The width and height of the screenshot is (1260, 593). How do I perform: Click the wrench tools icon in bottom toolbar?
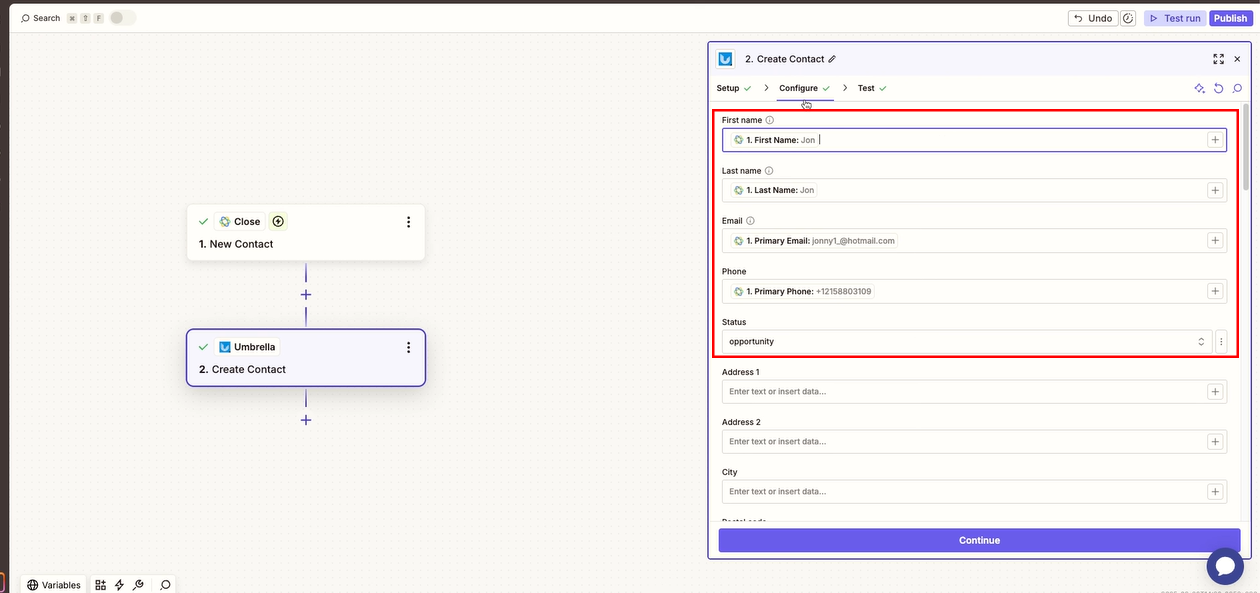(x=139, y=585)
